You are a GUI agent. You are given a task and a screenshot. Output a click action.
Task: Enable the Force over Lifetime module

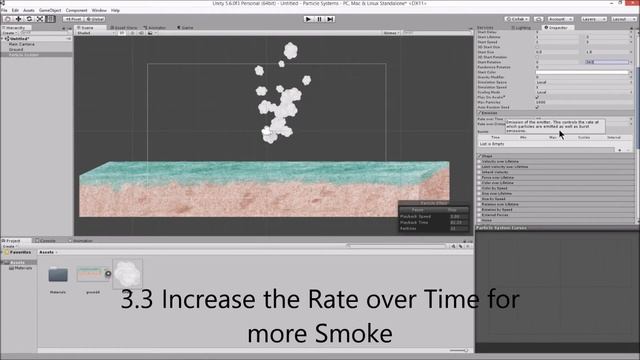[479, 178]
